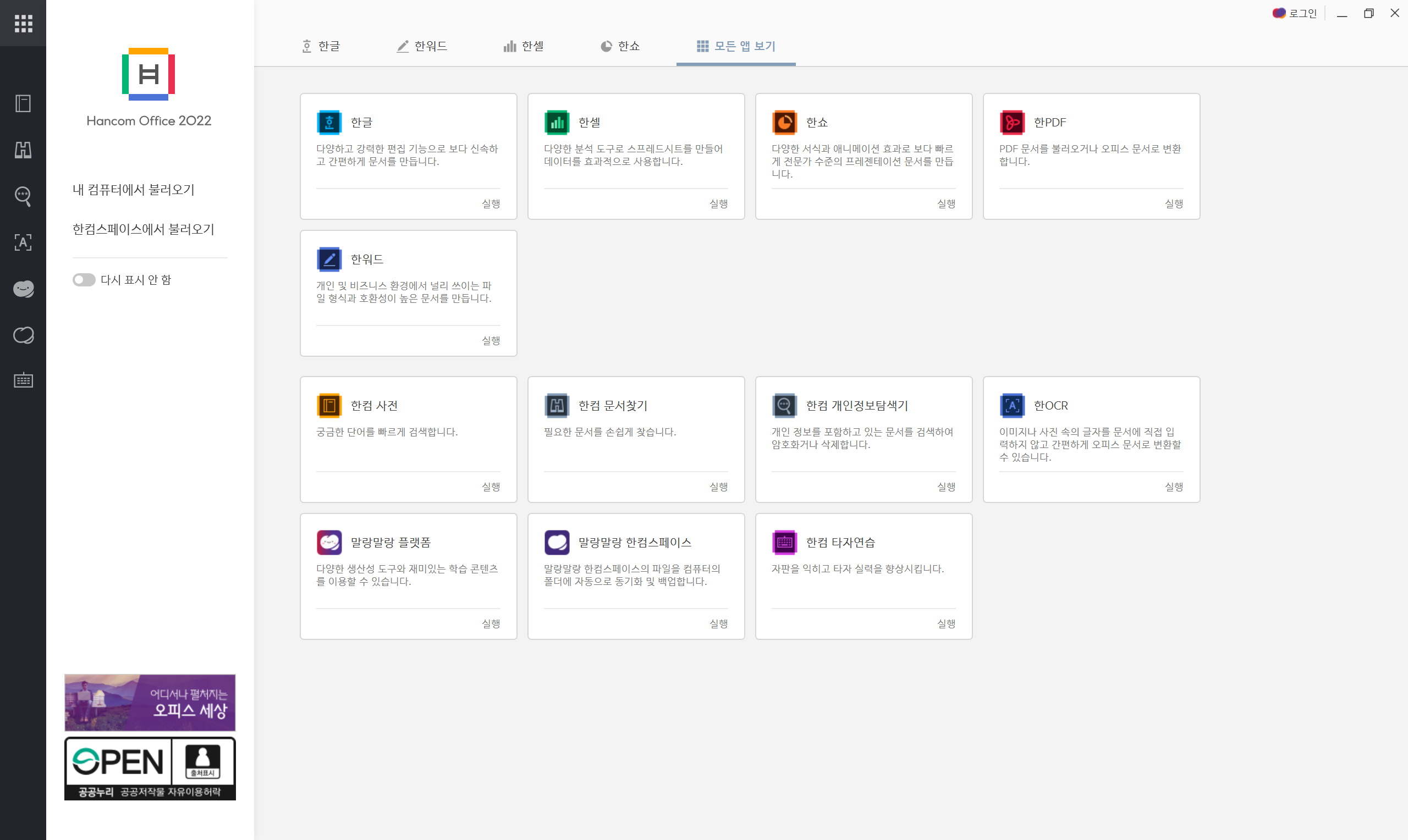Switch to the 한쇼 tab
The image size is (1408, 840).
620,46
